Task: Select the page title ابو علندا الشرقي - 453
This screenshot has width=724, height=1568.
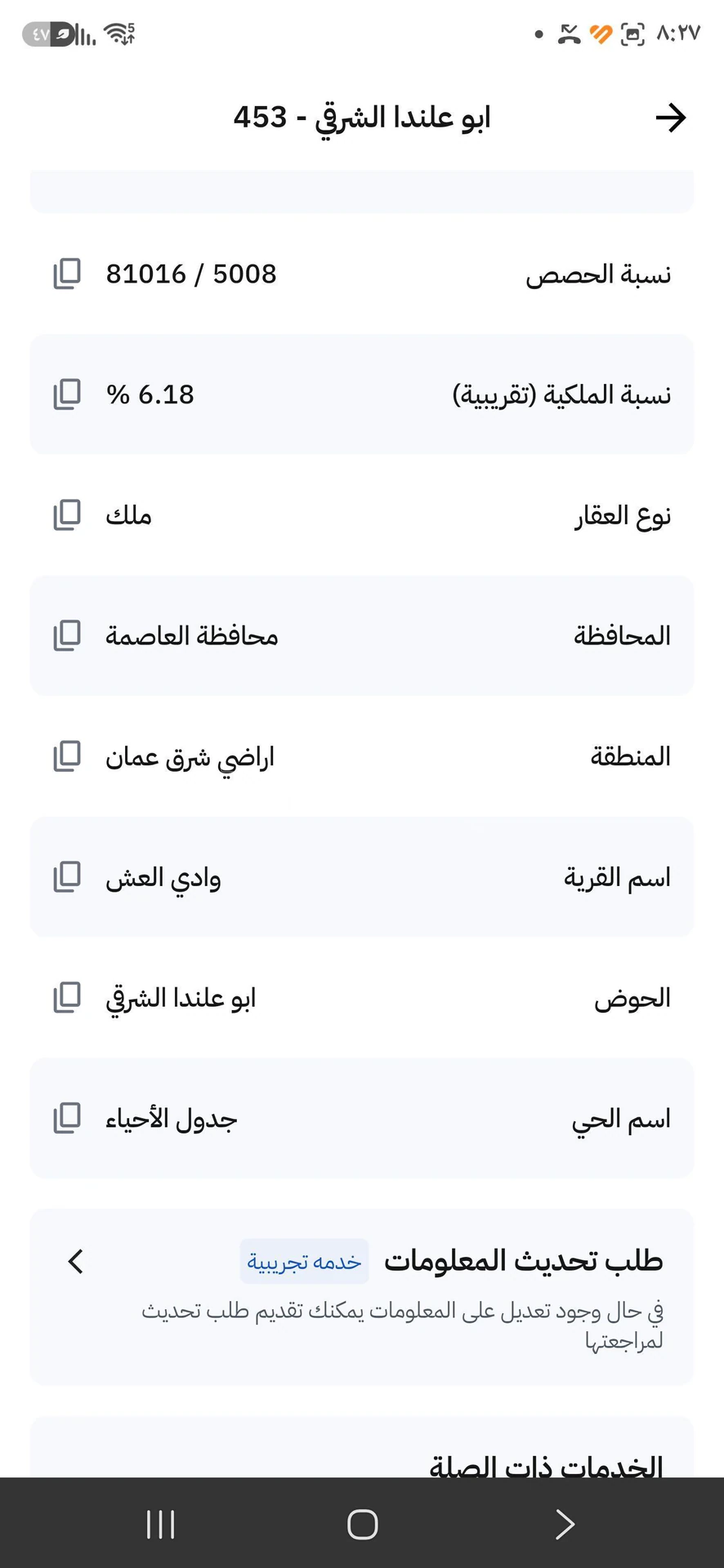Action: point(362,118)
